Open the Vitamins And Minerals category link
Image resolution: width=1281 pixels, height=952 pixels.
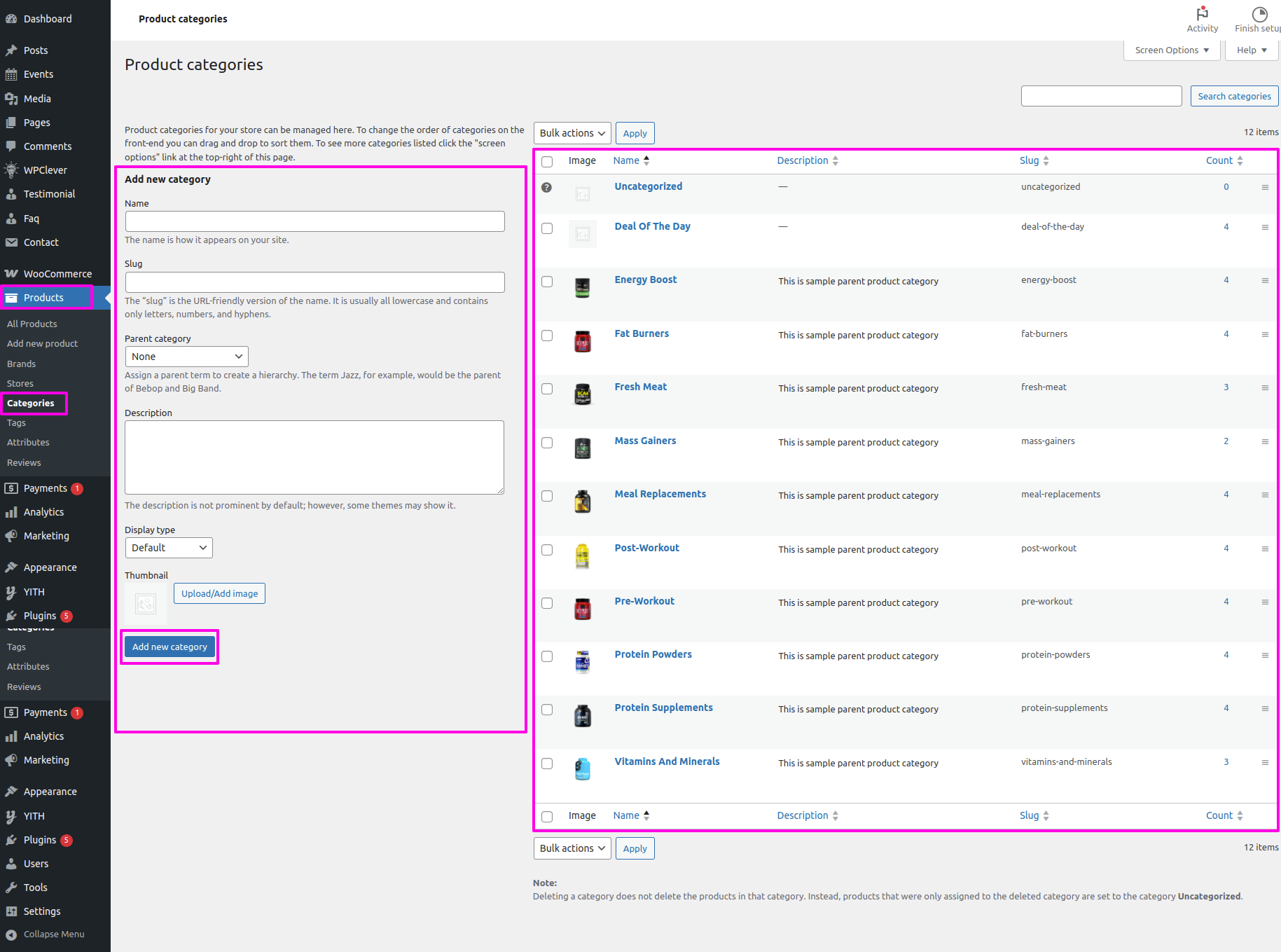coord(667,761)
